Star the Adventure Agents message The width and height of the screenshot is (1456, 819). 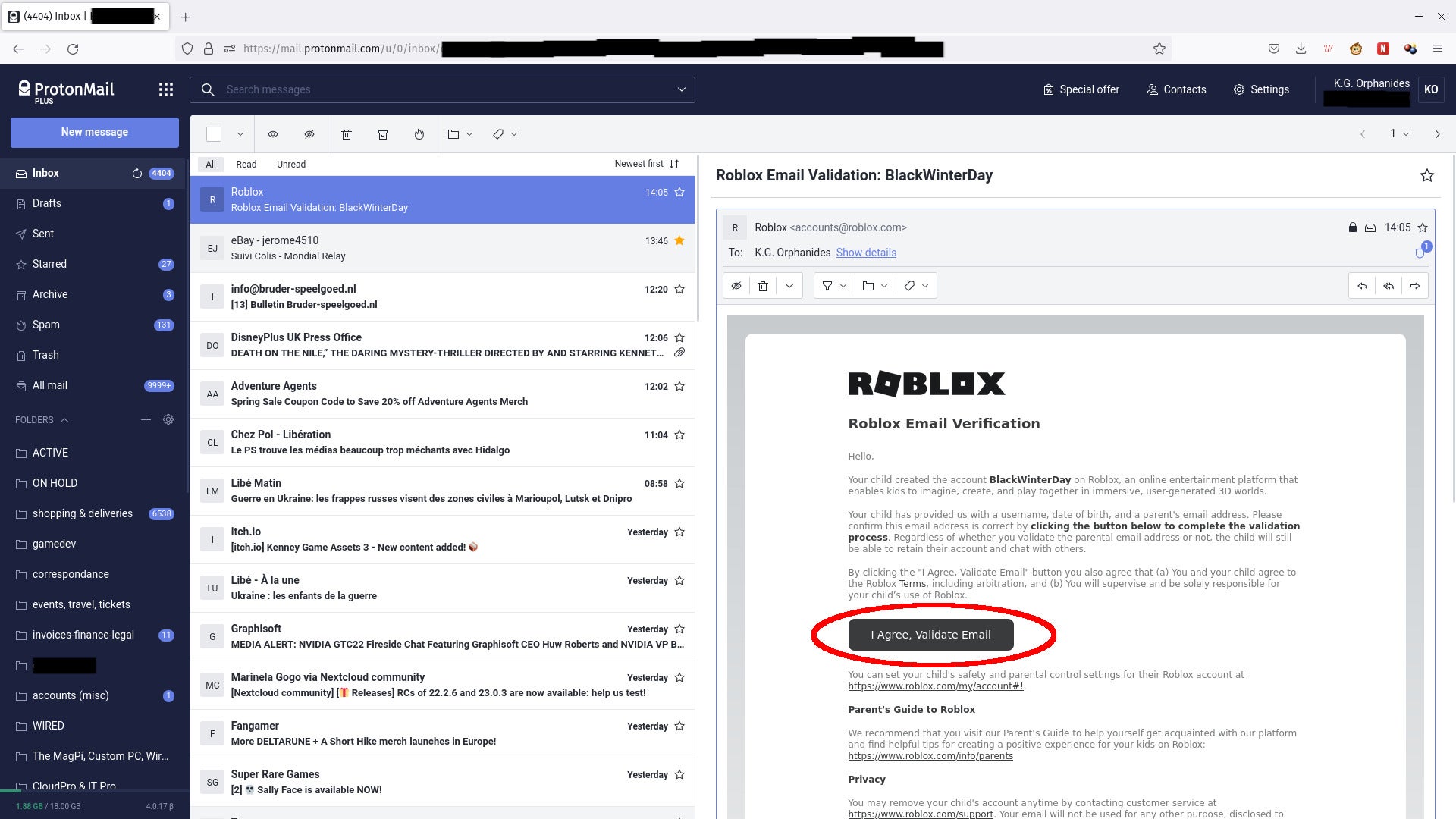(x=679, y=386)
